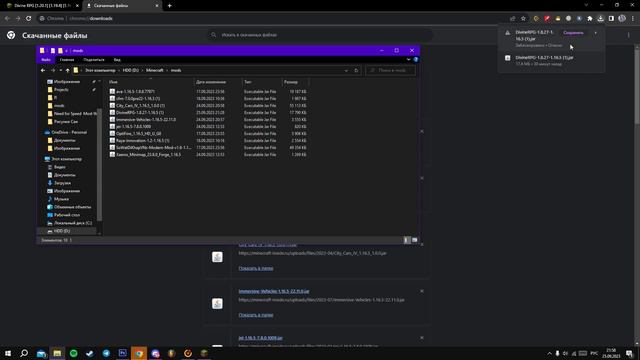Image resolution: width=640 pixels, height=360 pixels.
Task: Click the Explorer search in mods field
Action: click(x=390, y=70)
